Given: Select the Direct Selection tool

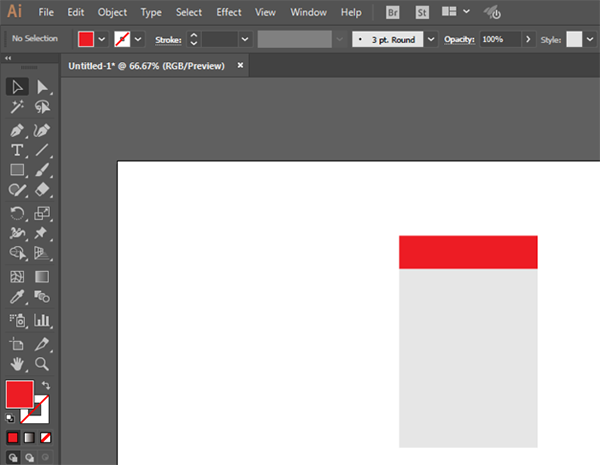Looking at the screenshot, I should coord(42,88).
